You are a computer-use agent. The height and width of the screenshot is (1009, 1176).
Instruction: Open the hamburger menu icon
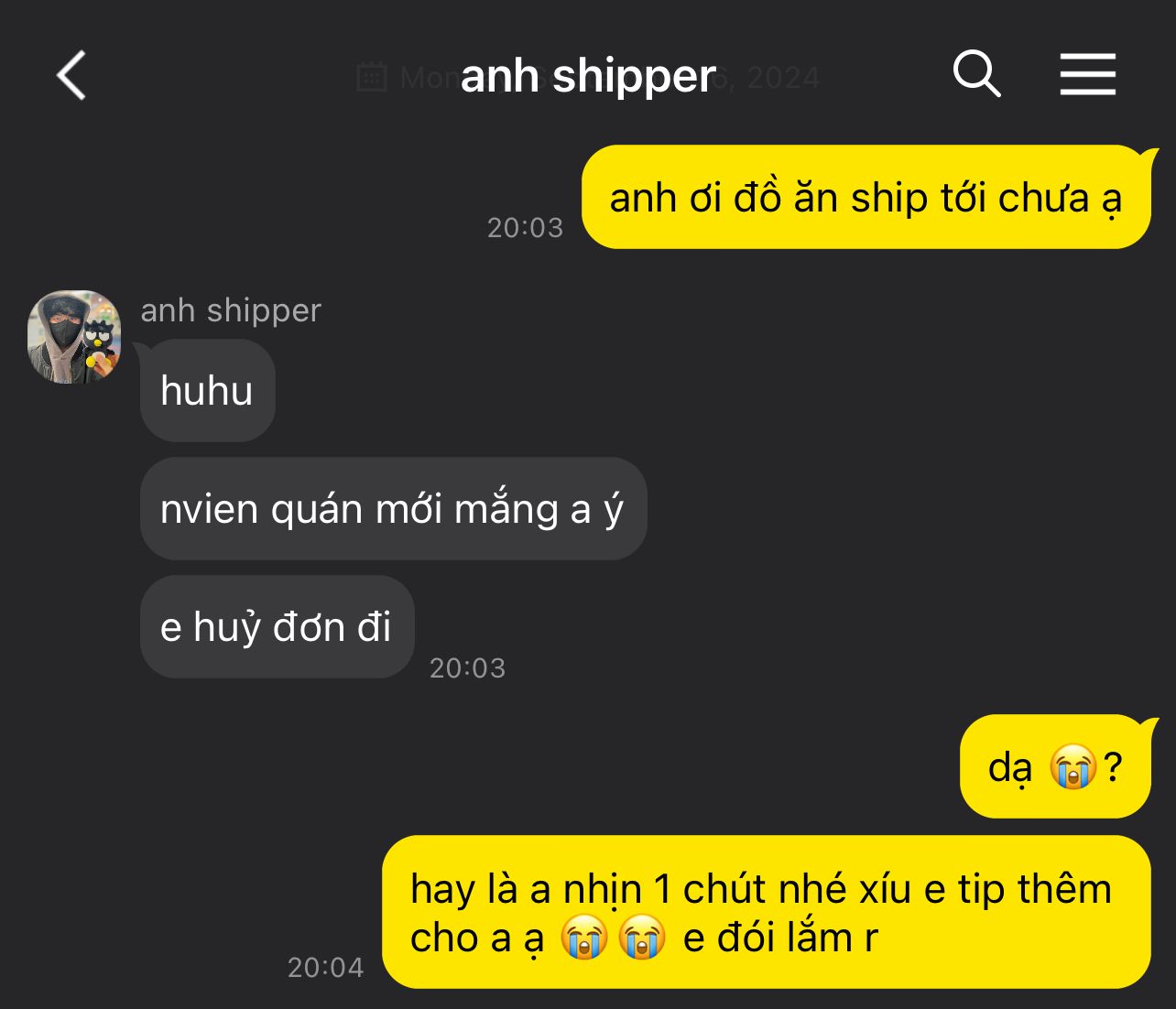pyautogui.click(x=1088, y=74)
